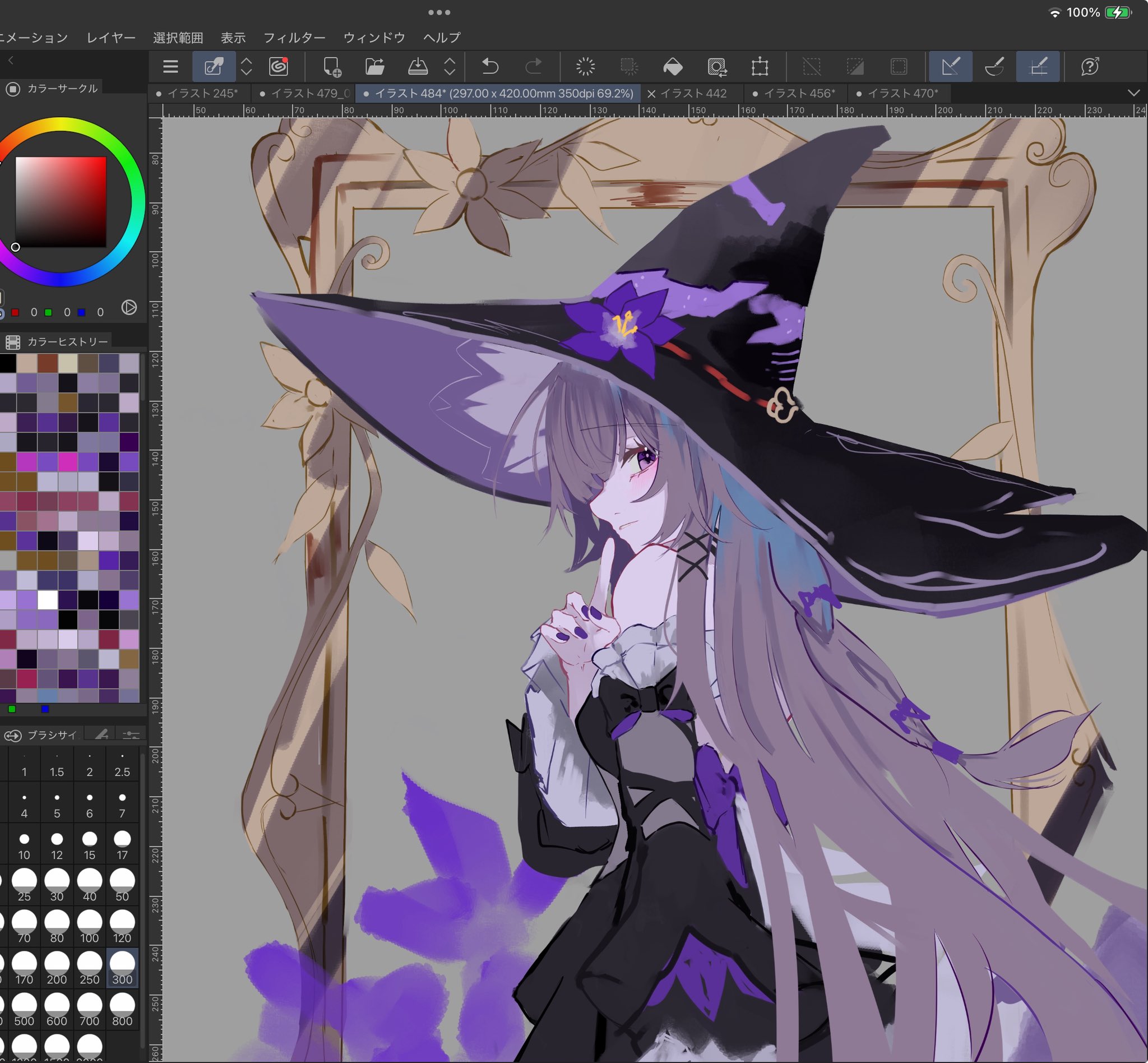
Task: Tap the Wi-Fi status icon
Action: [1055, 13]
